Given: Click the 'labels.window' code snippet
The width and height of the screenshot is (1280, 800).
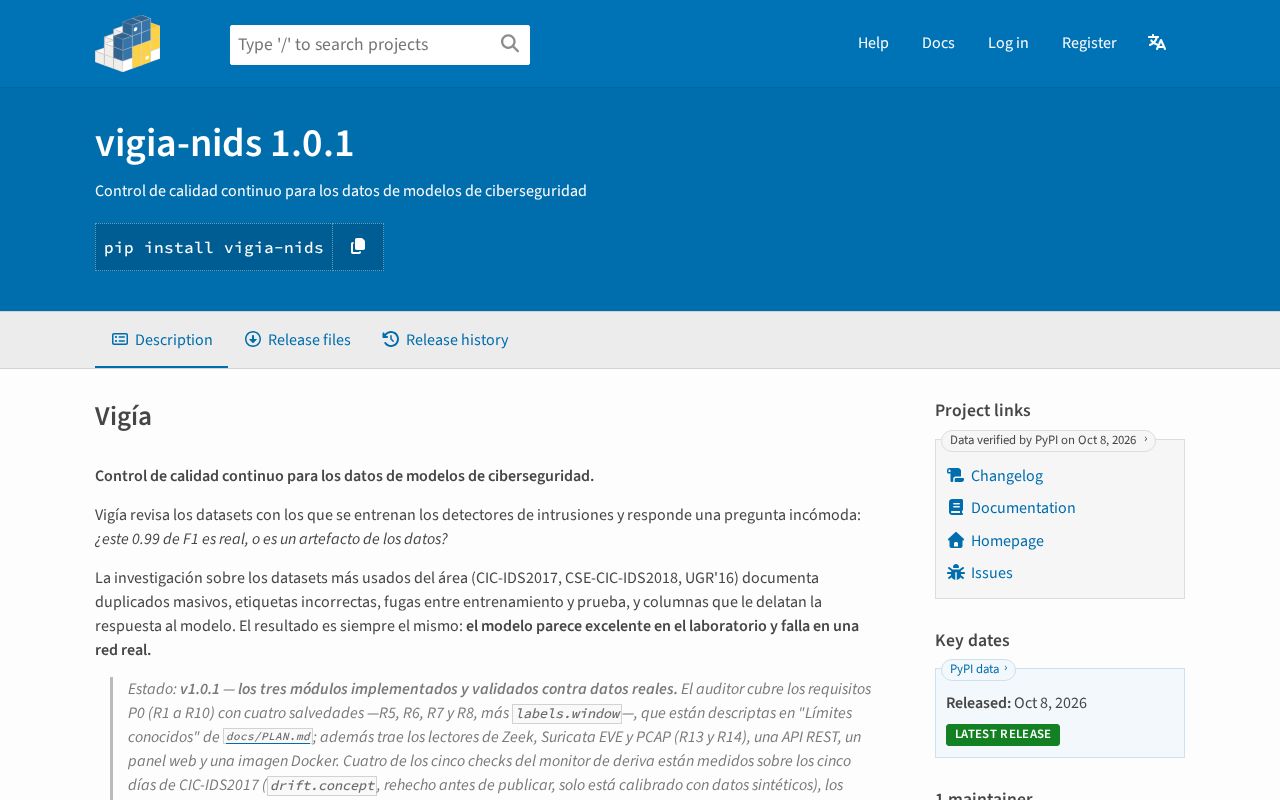Looking at the screenshot, I should 567,714.
